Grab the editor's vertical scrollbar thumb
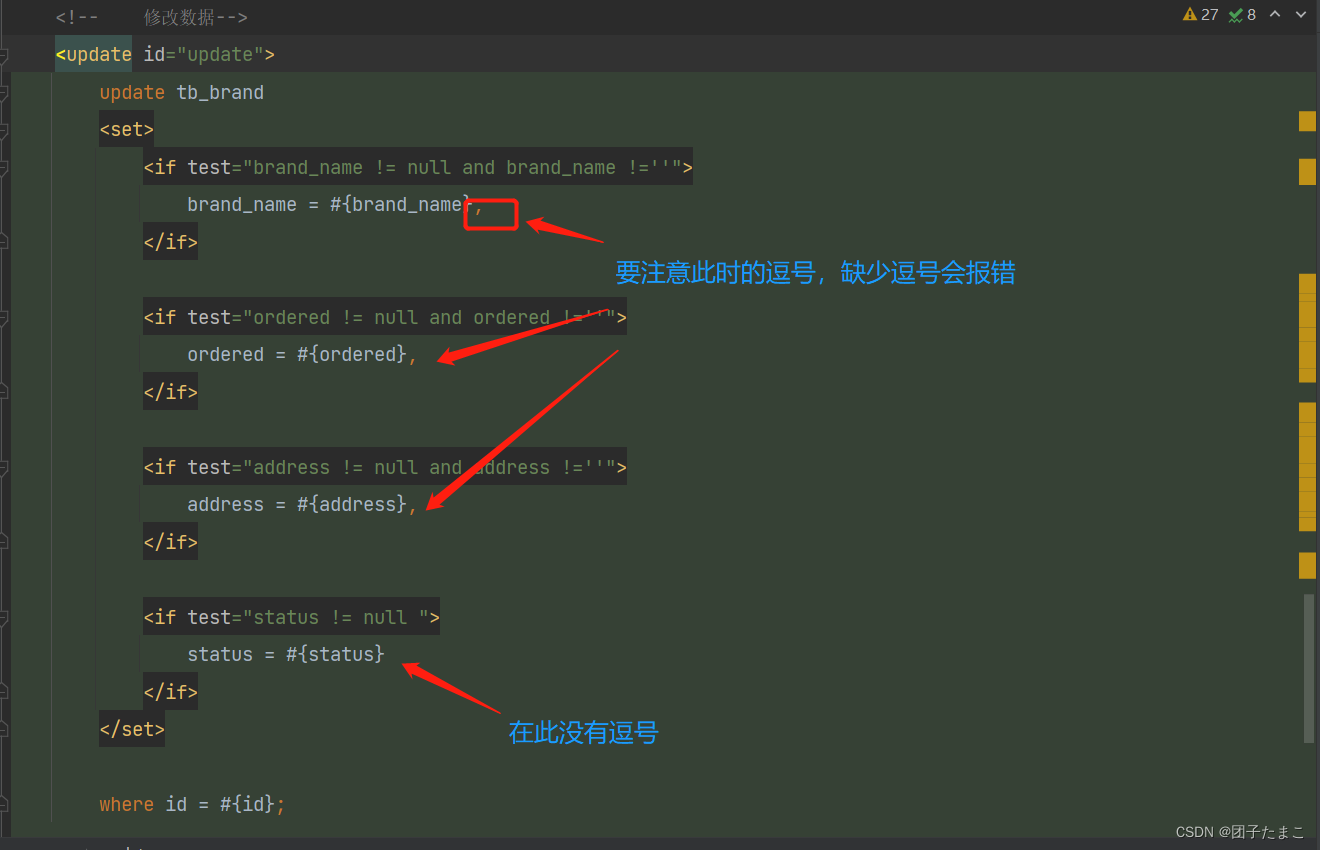Screen dimensions: 1320x850 point(1309,668)
